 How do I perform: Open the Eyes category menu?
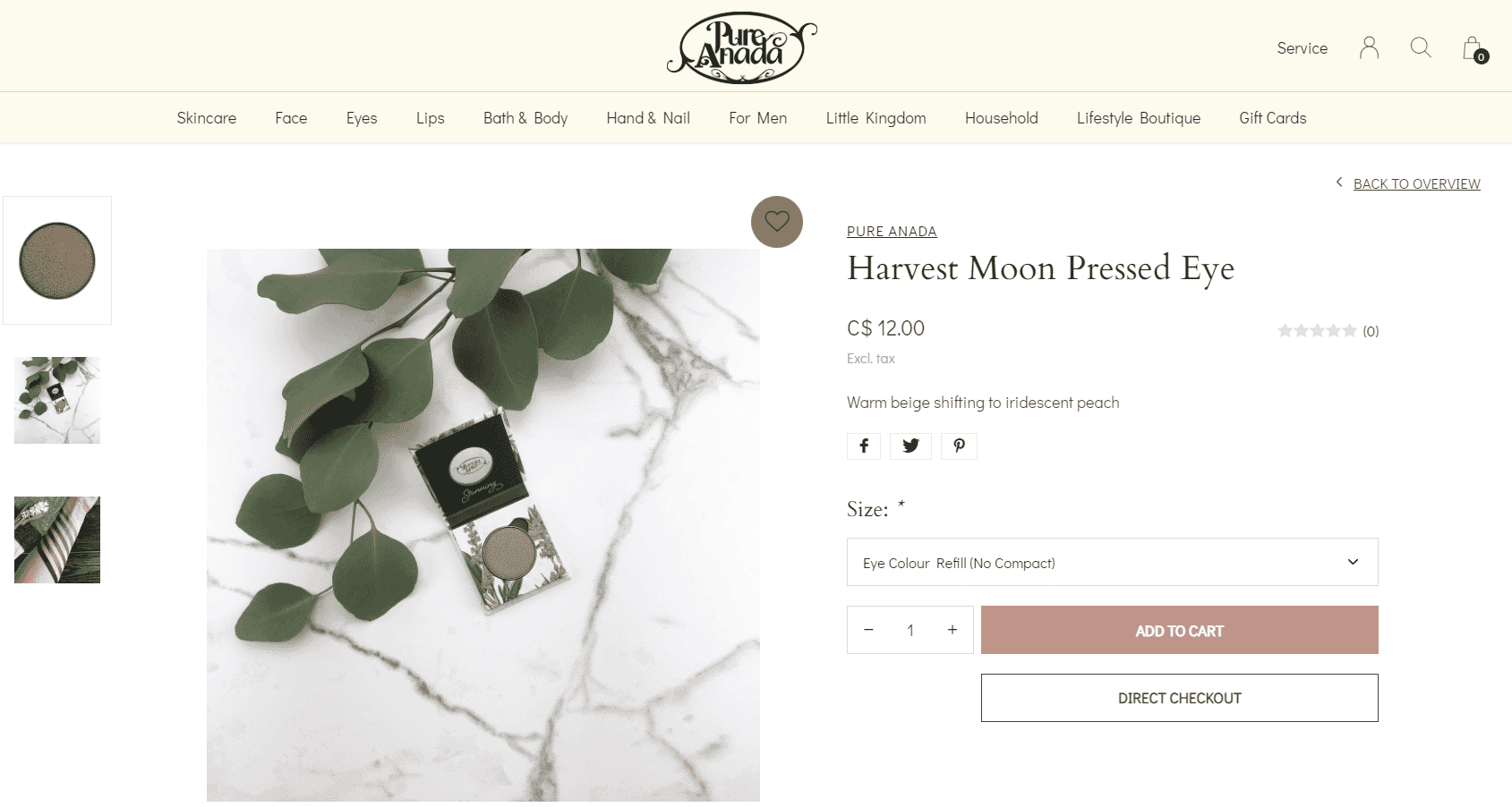coord(362,118)
